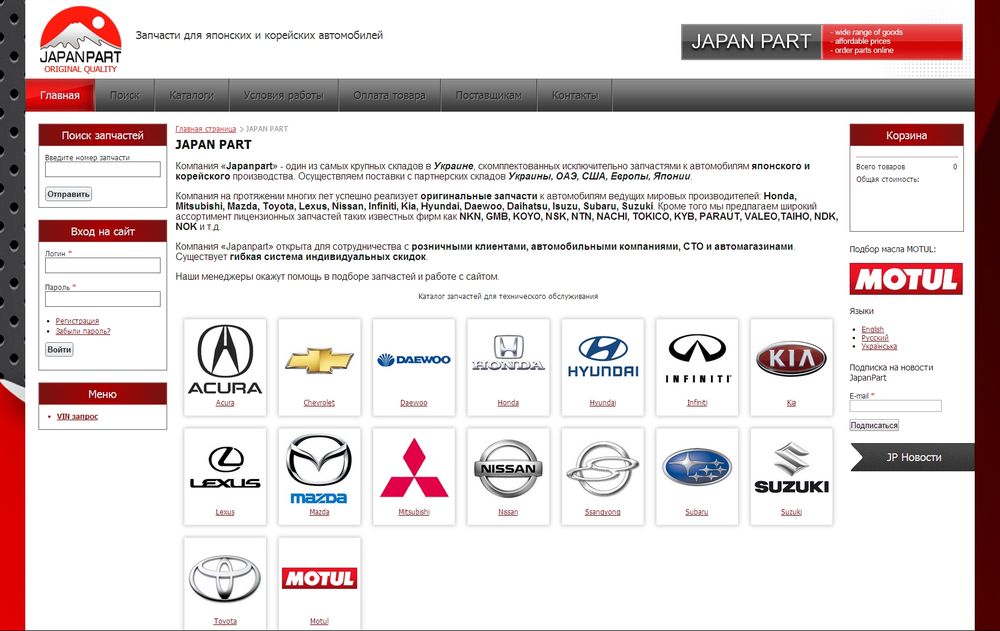Open the Chevrolet bowtie logo
The width and height of the screenshot is (1000, 631).
tap(319, 360)
